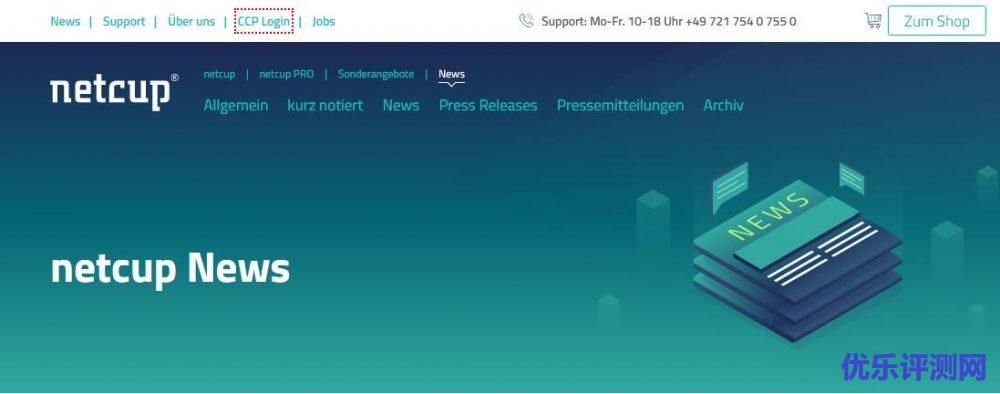Select the netcup PRO section
This screenshot has height=394, width=1000.
(286, 74)
